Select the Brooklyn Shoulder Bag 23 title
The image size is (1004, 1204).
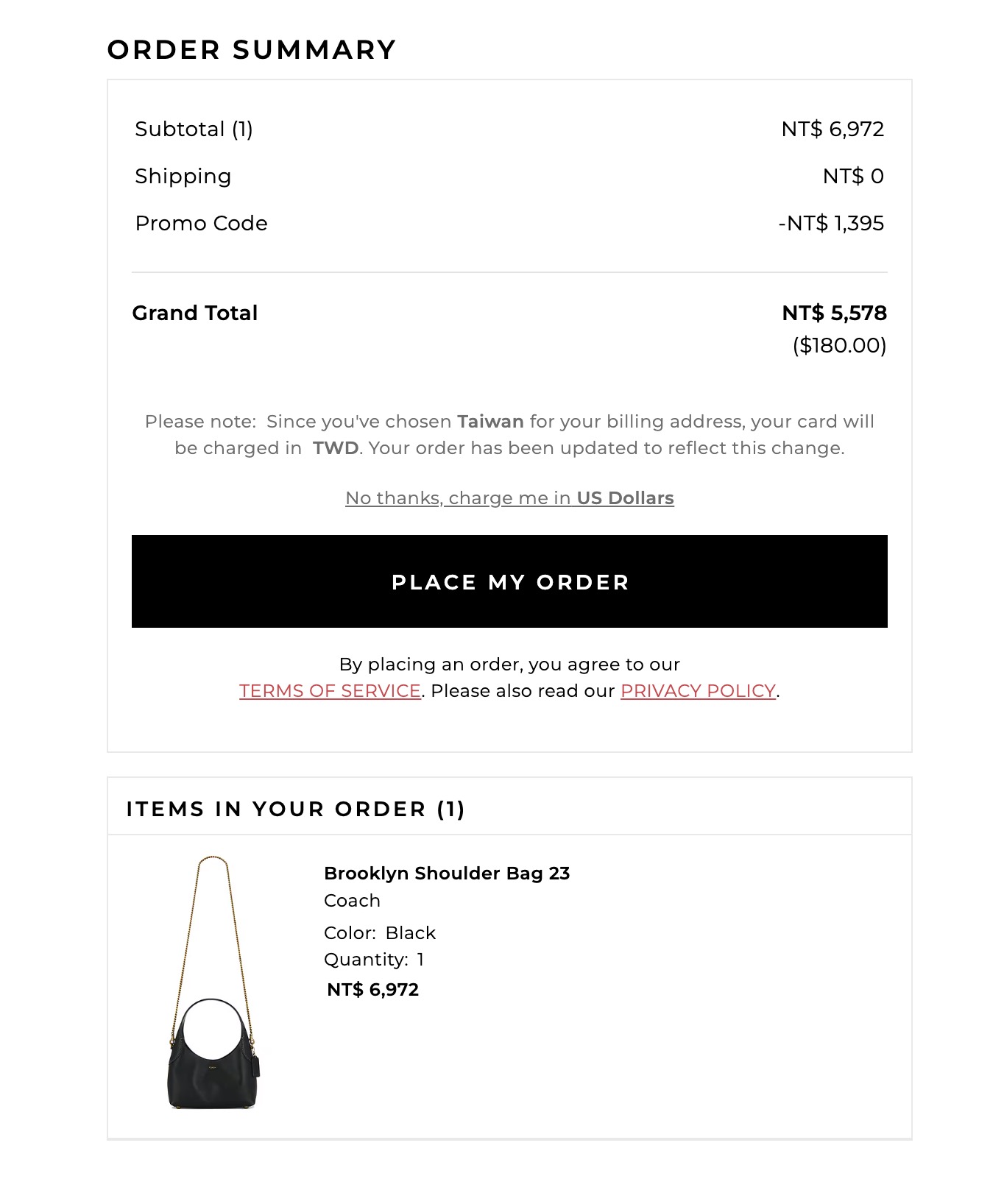point(447,874)
